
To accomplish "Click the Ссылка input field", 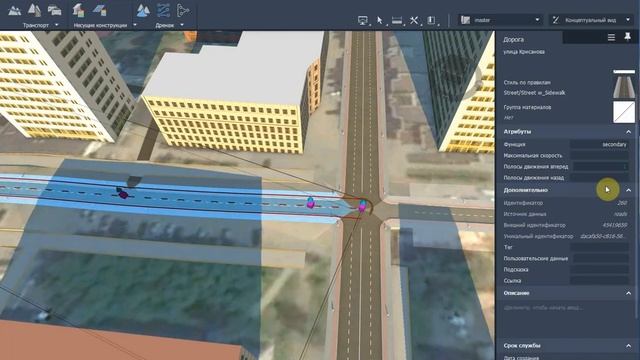I will tap(599, 280).
